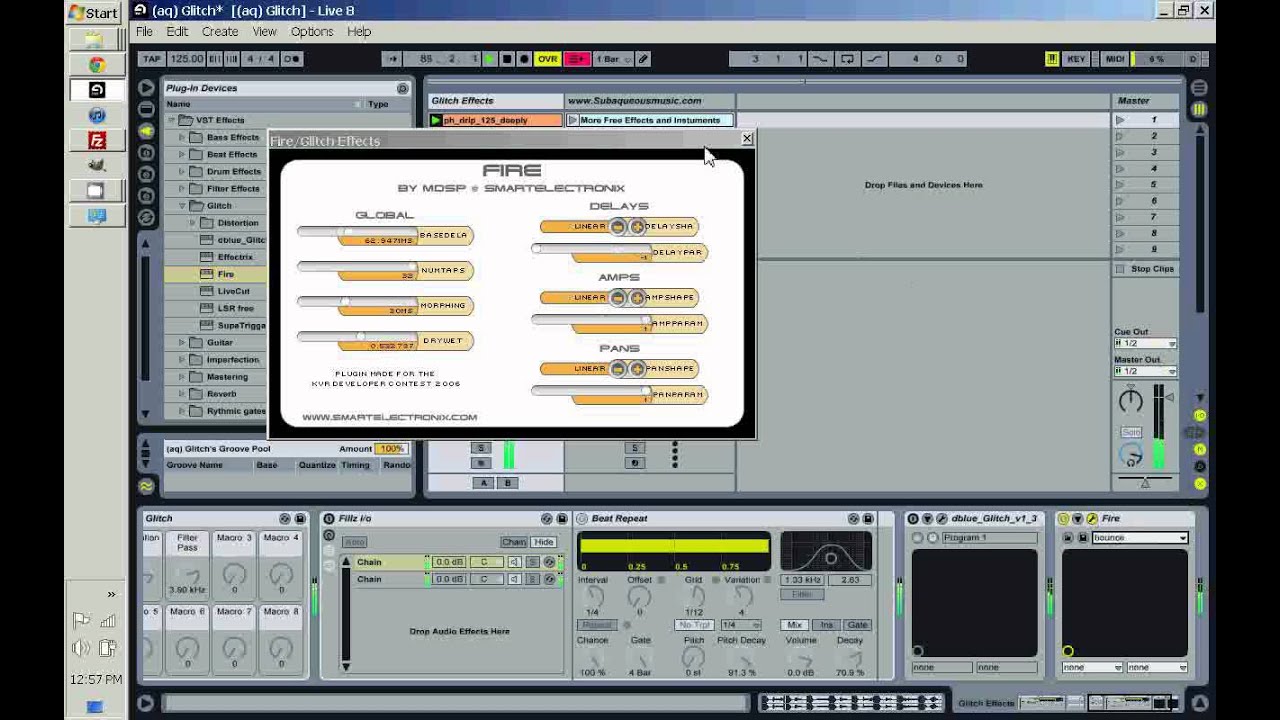
Task: Click the Groove Pool Amount 100% field
Action: [391, 449]
